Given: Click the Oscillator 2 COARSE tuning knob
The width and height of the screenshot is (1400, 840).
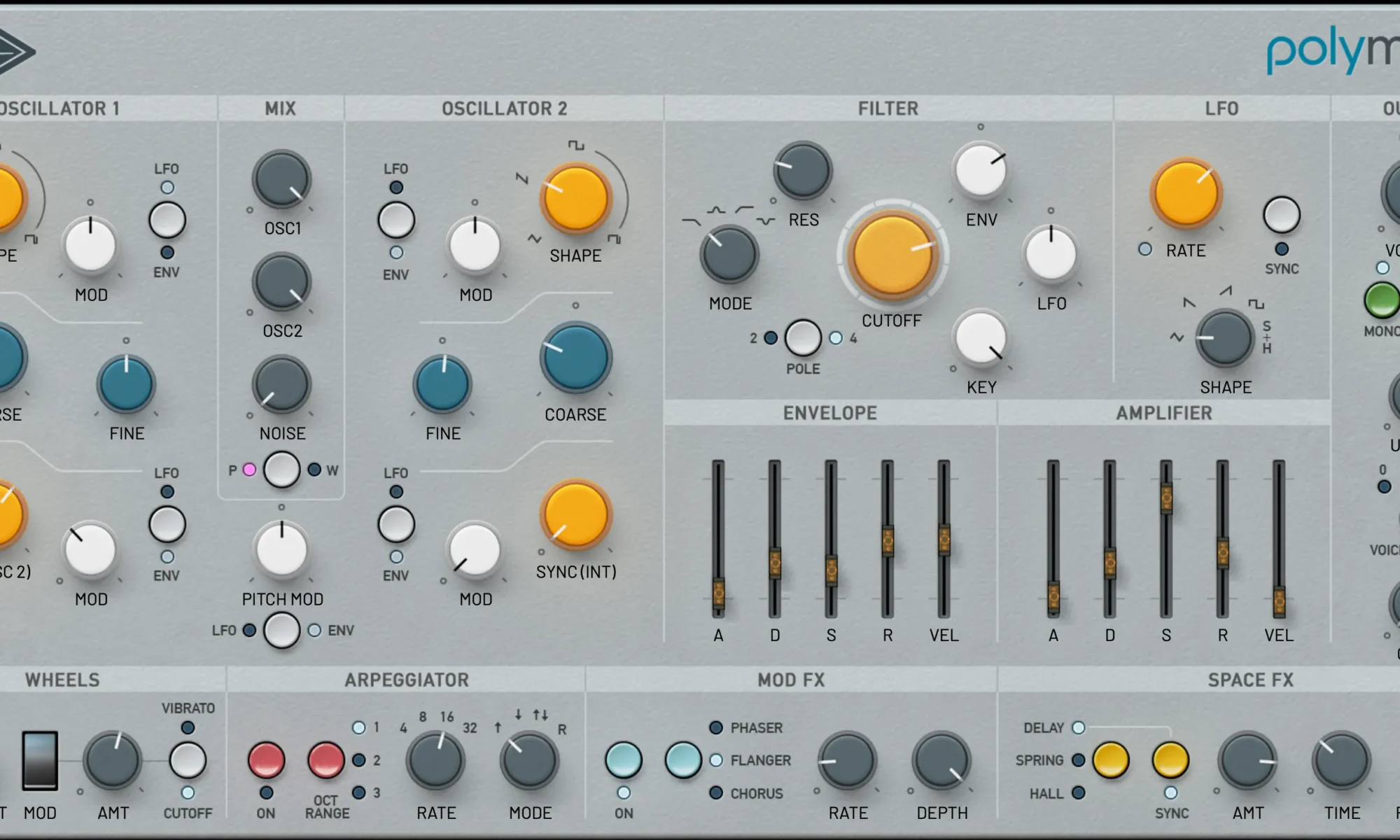Looking at the screenshot, I should pyautogui.click(x=575, y=357).
